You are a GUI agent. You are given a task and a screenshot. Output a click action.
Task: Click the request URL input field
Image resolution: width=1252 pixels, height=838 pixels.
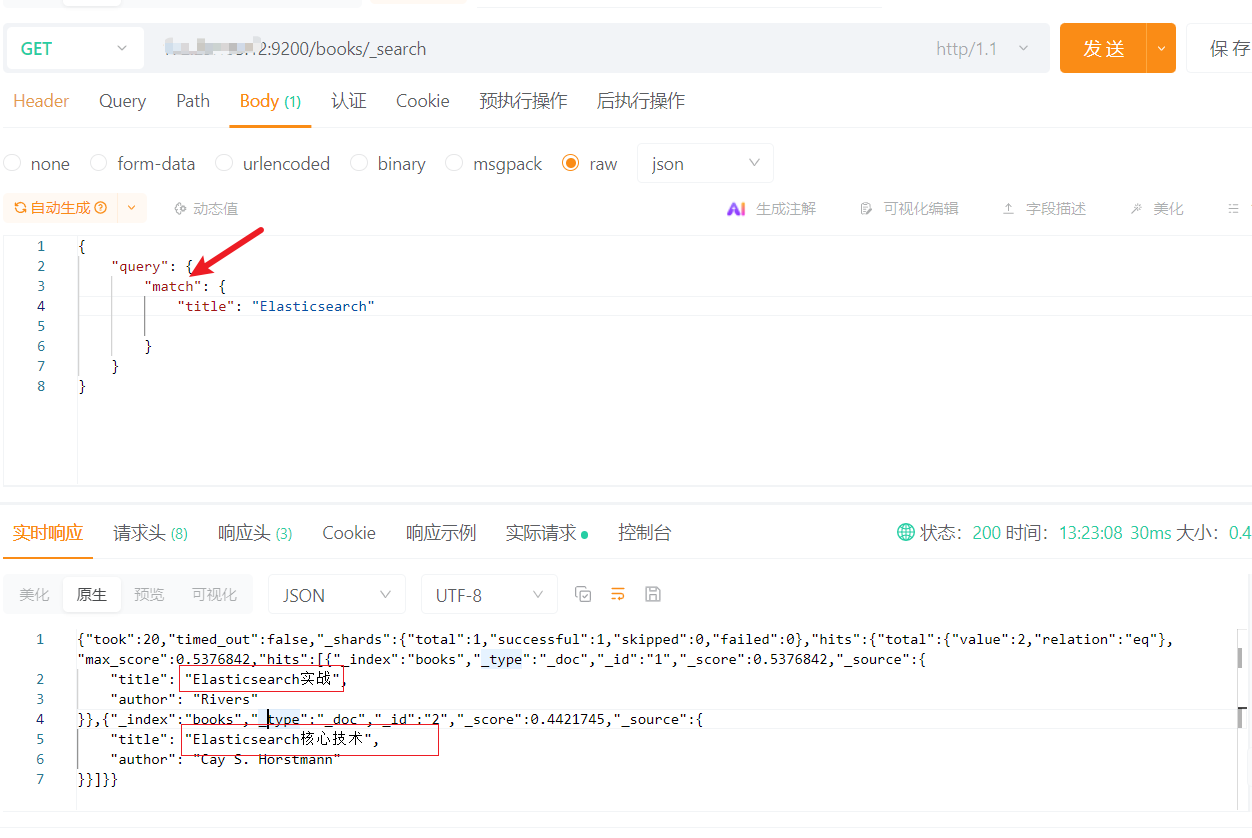click(x=540, y=49)
